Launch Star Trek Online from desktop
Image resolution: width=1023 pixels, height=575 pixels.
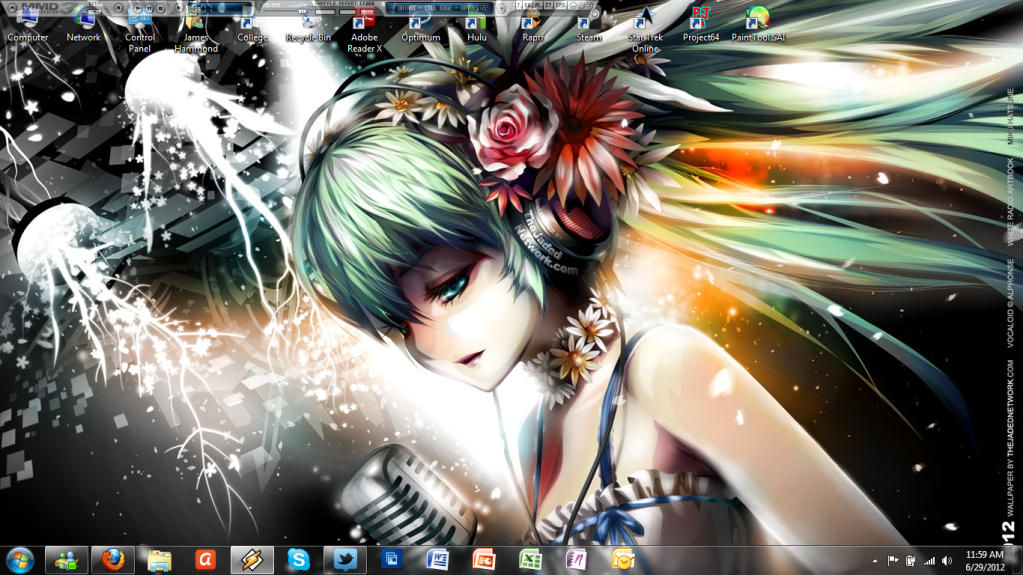(645, 31)
